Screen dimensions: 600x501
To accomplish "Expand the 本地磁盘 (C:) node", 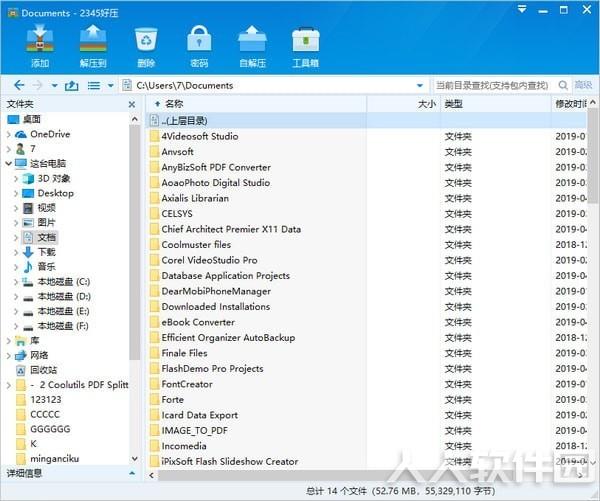I will pos(16,282).
